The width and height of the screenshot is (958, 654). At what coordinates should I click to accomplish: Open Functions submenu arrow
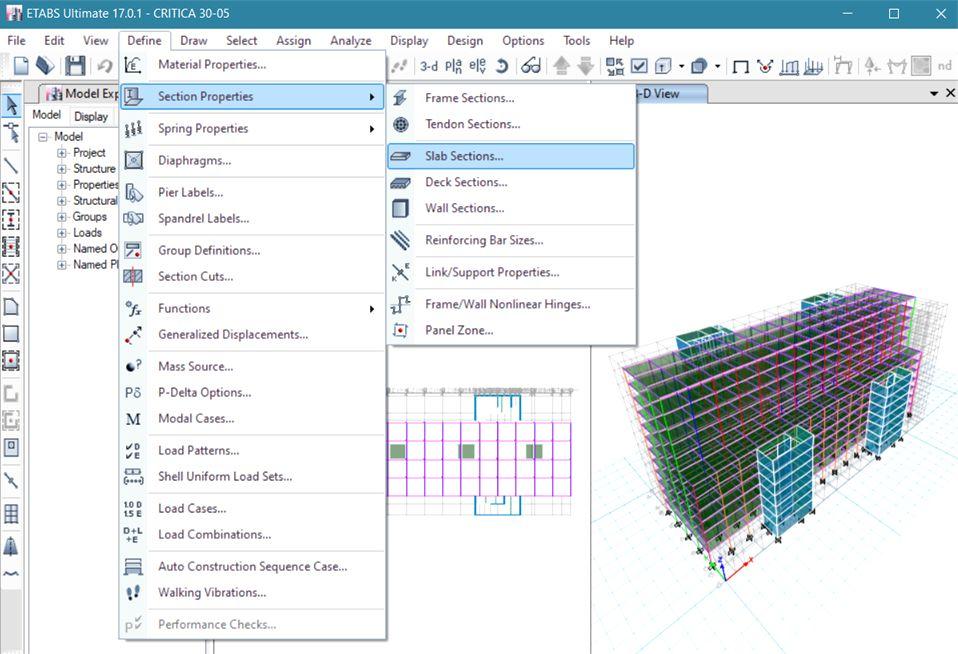pyautogui.click(x=371, y=309)
